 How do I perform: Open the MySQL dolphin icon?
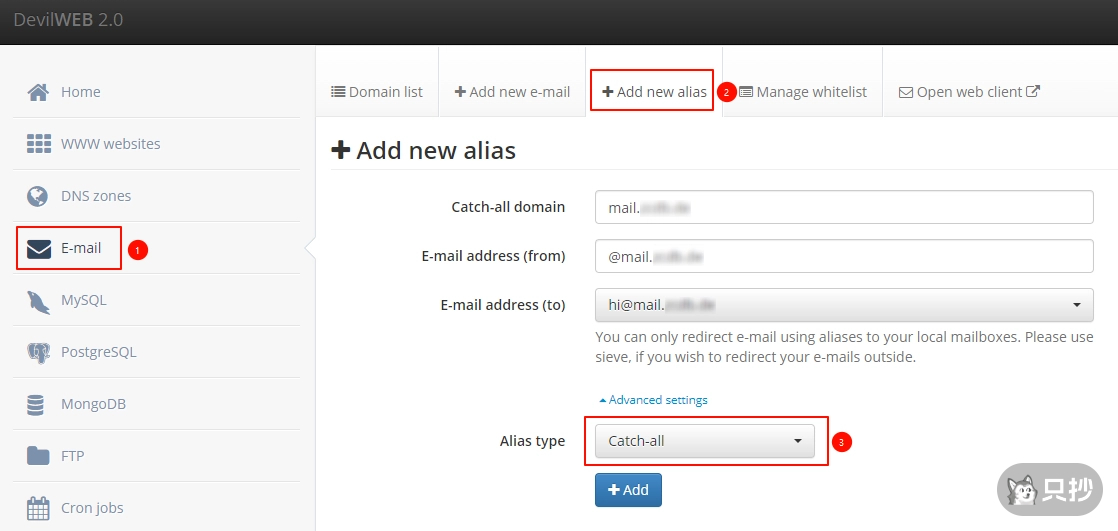[x=38, y=300]
